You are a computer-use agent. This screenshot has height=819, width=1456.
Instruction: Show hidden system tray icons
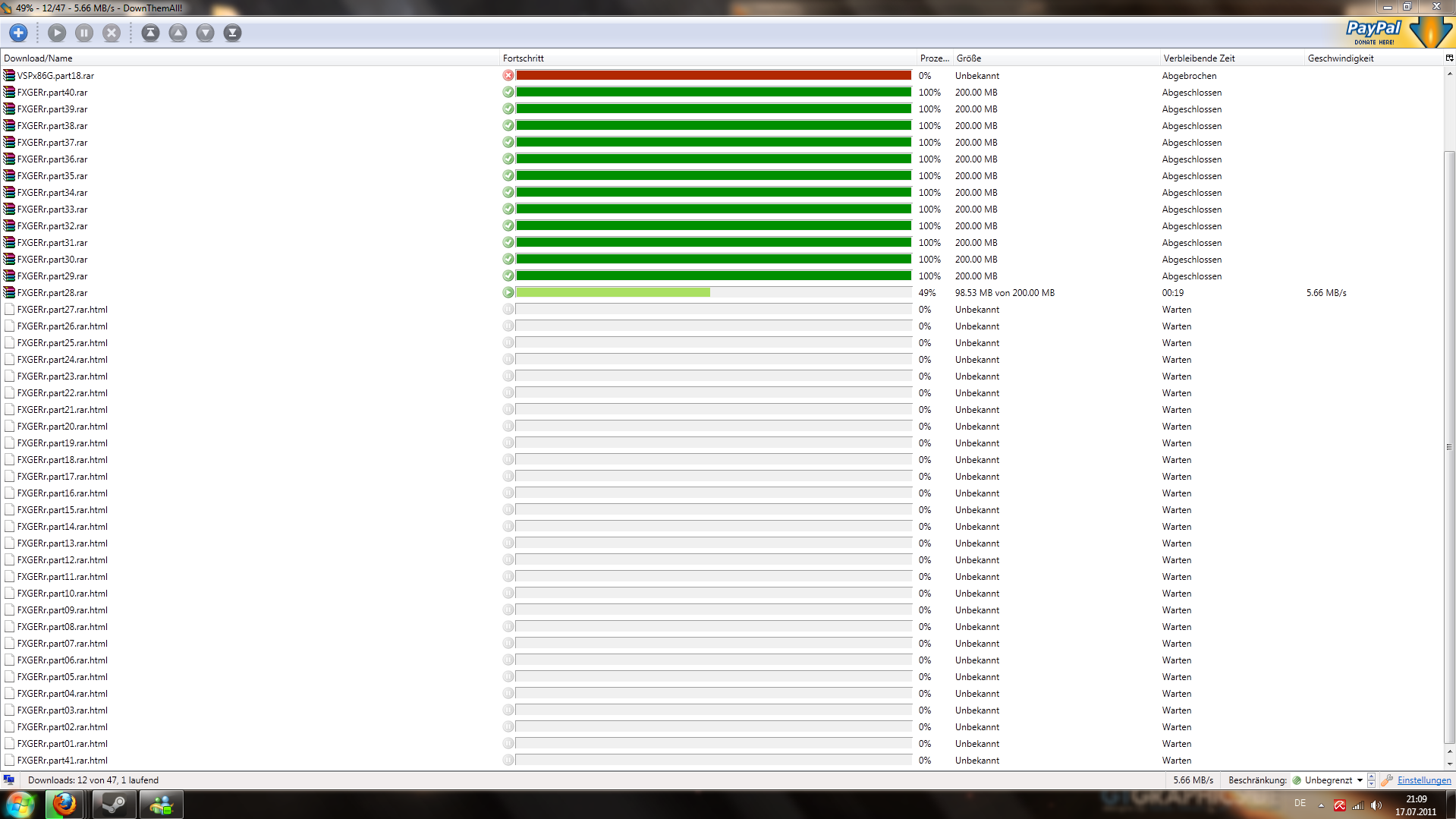click(x=1321, y=805)
